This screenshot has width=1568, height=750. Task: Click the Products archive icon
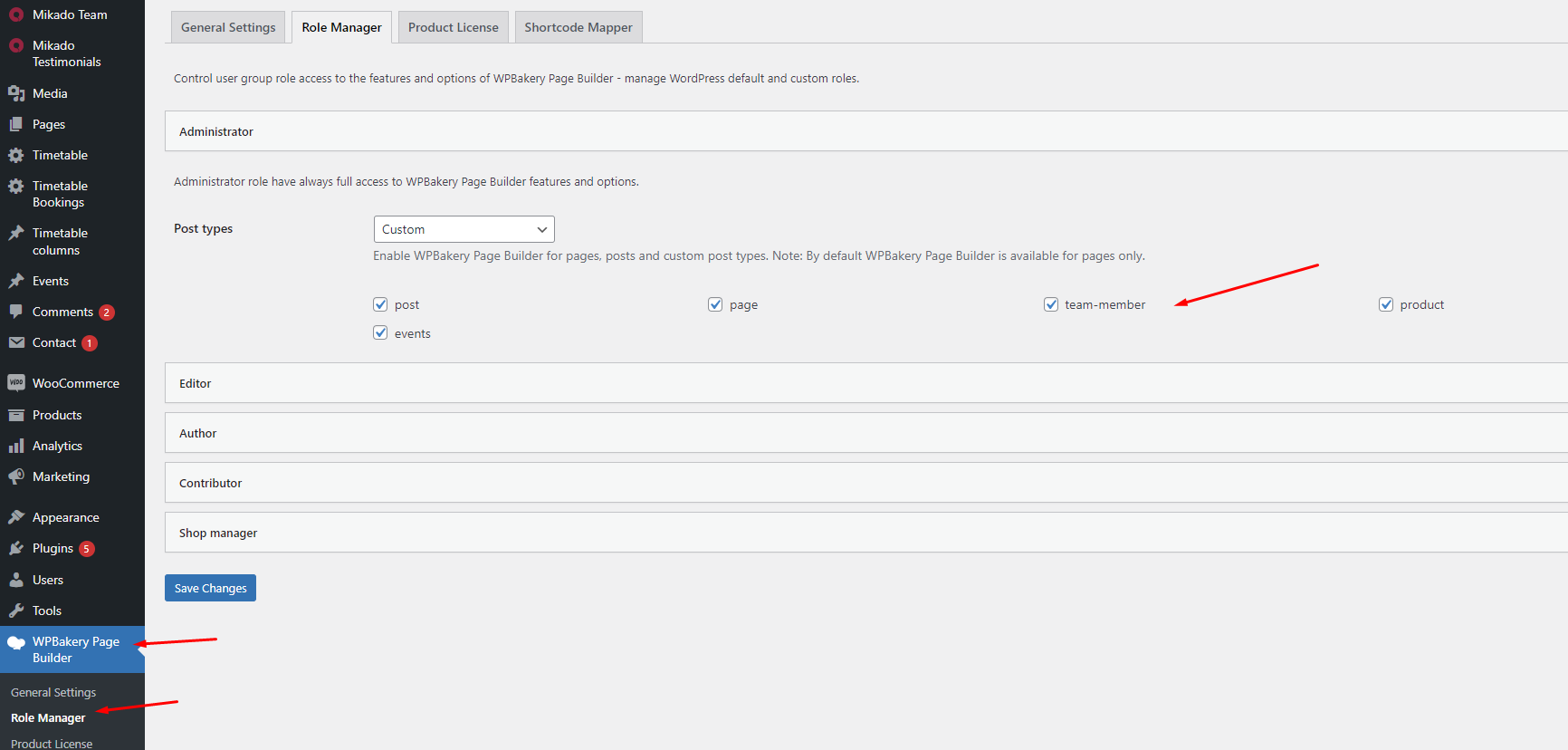point(16,415)
